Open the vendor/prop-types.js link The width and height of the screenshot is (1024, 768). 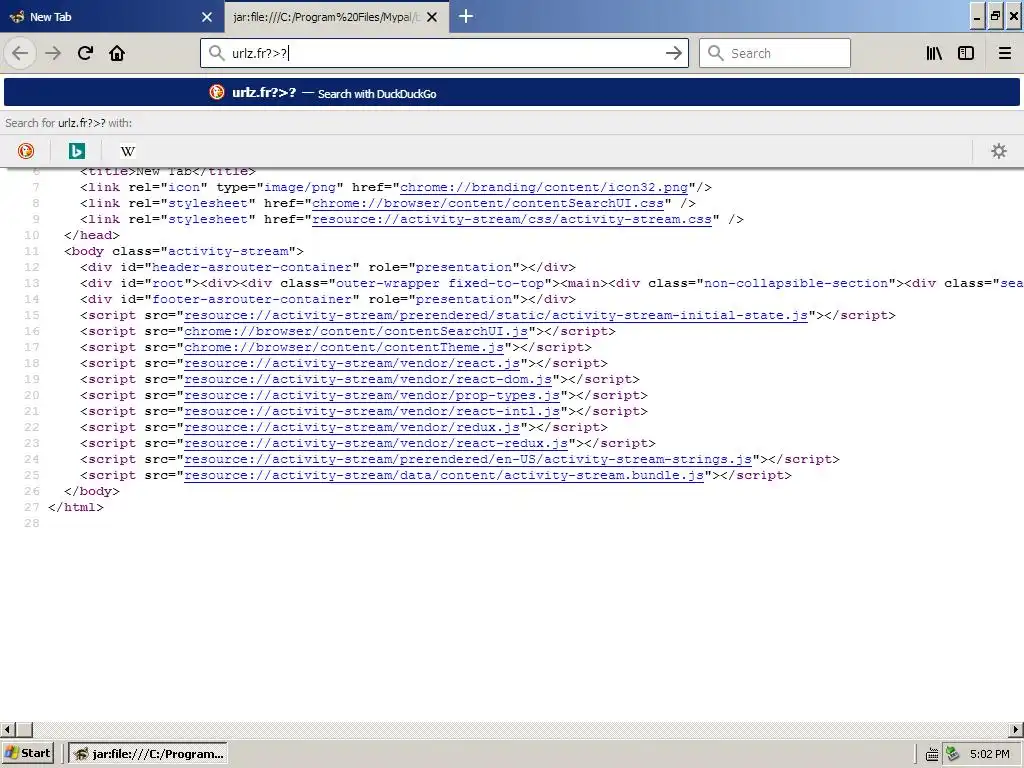tap(372, 395)
